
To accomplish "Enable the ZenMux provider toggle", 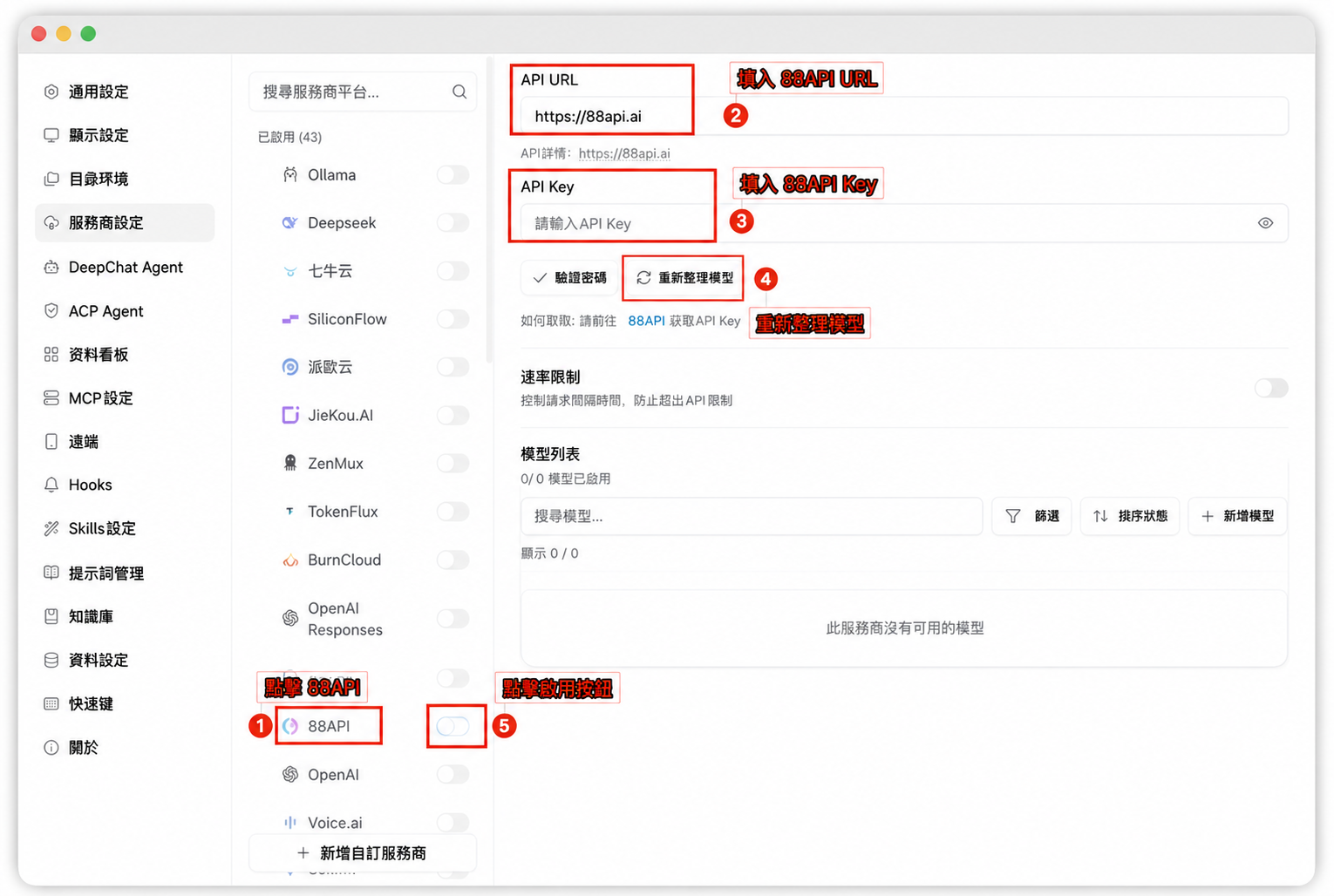I will point(453,463).
